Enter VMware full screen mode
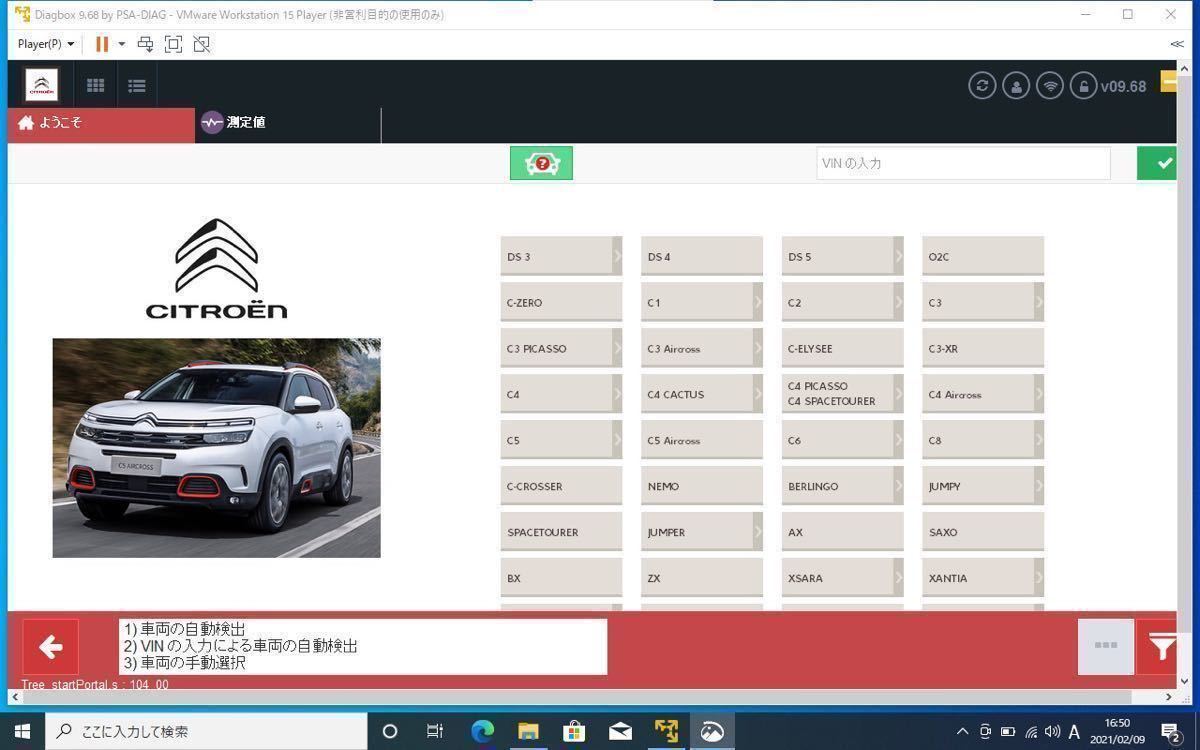 173,44
